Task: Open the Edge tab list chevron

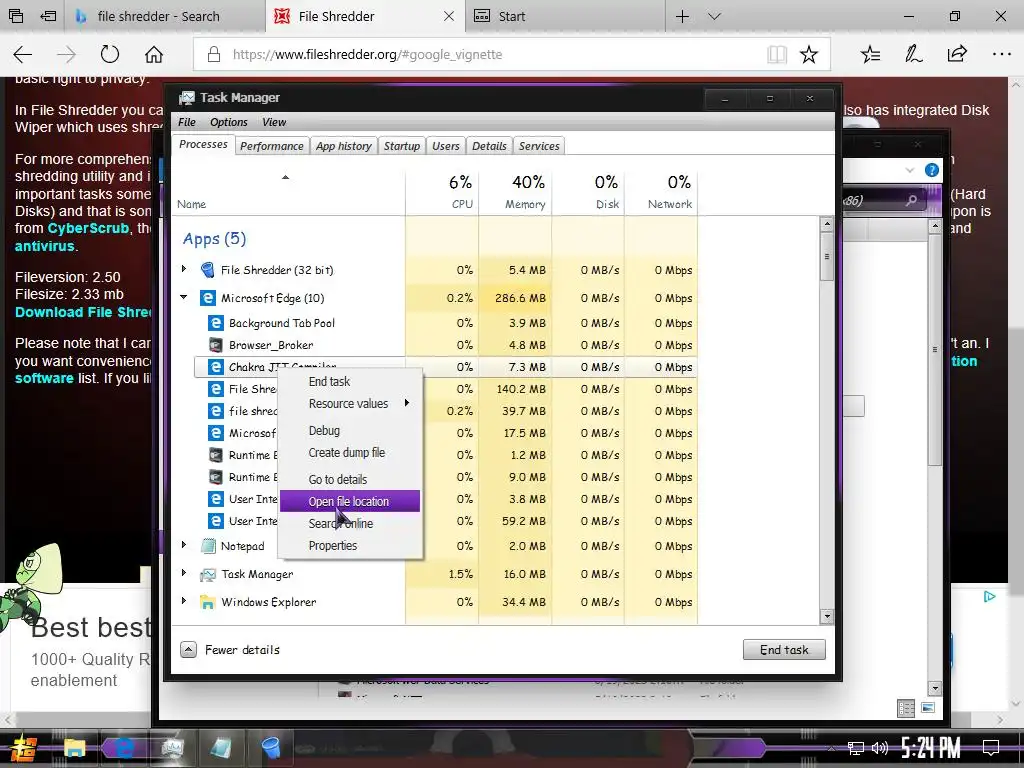Action: [714, 16]
